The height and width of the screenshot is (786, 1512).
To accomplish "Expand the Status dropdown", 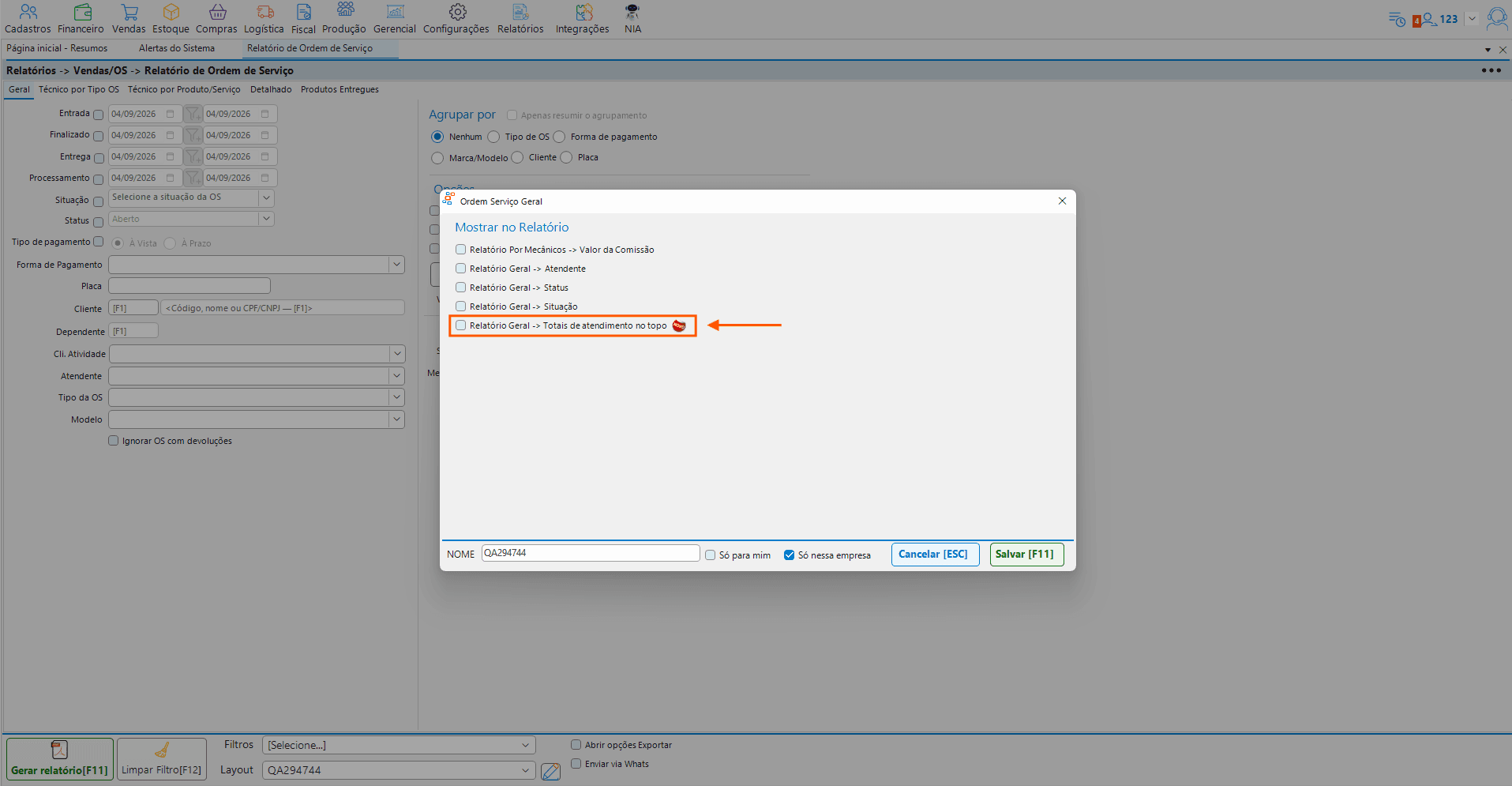I will pos(266,219).
